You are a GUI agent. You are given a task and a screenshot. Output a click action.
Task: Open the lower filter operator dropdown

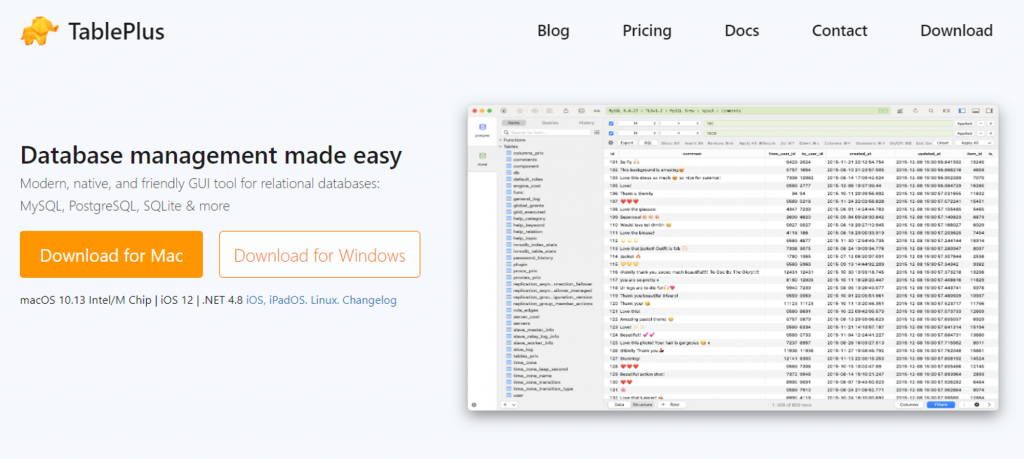680,133
